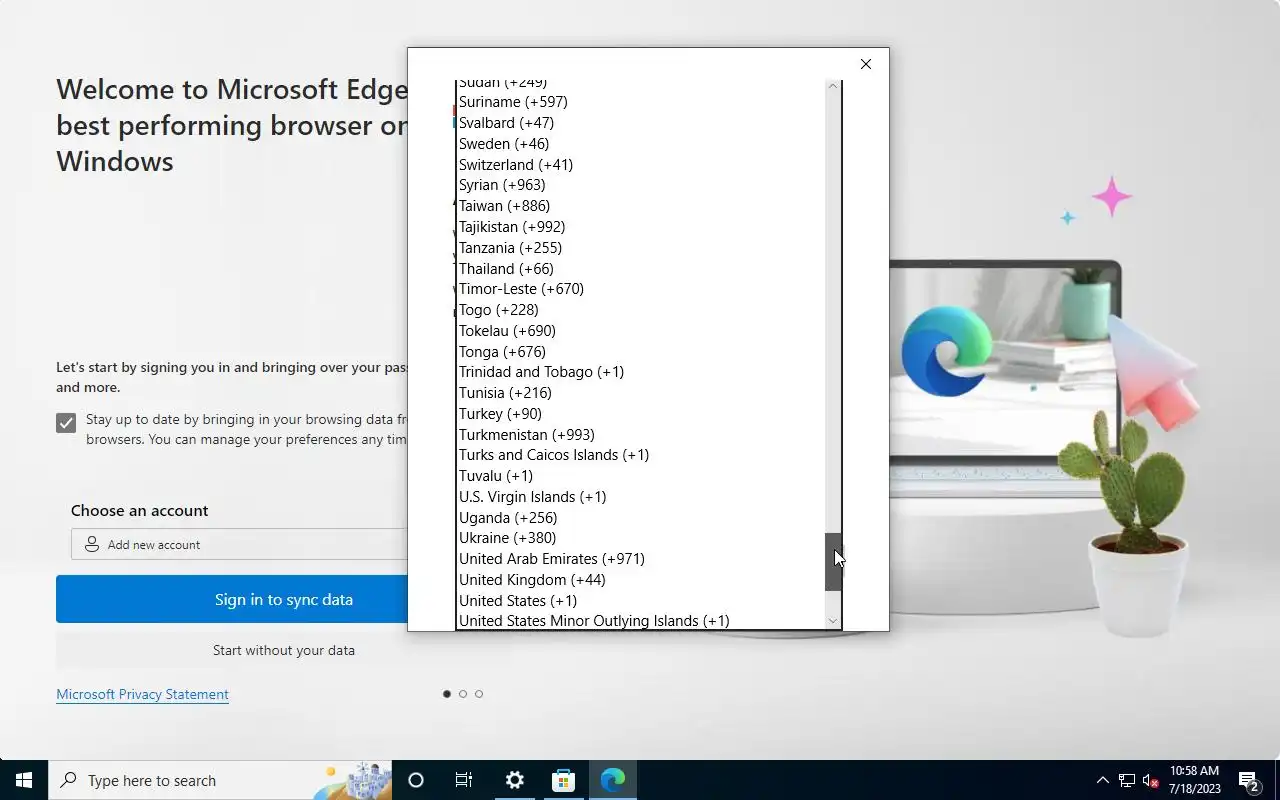Click the muted volume tray icon

tap(1151, 780)
